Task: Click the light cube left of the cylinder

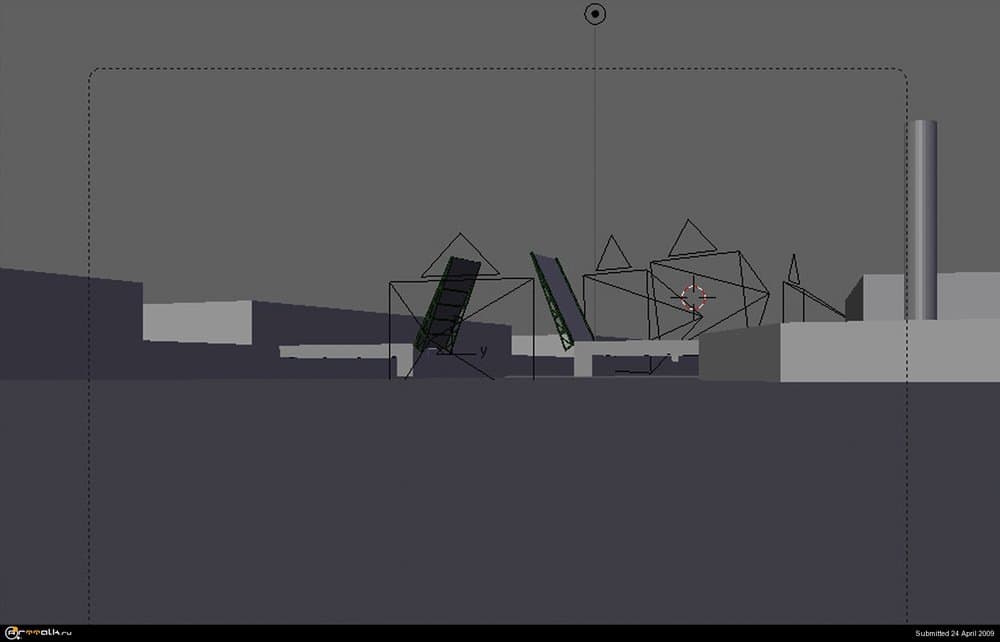Action: tap(880, 296)
